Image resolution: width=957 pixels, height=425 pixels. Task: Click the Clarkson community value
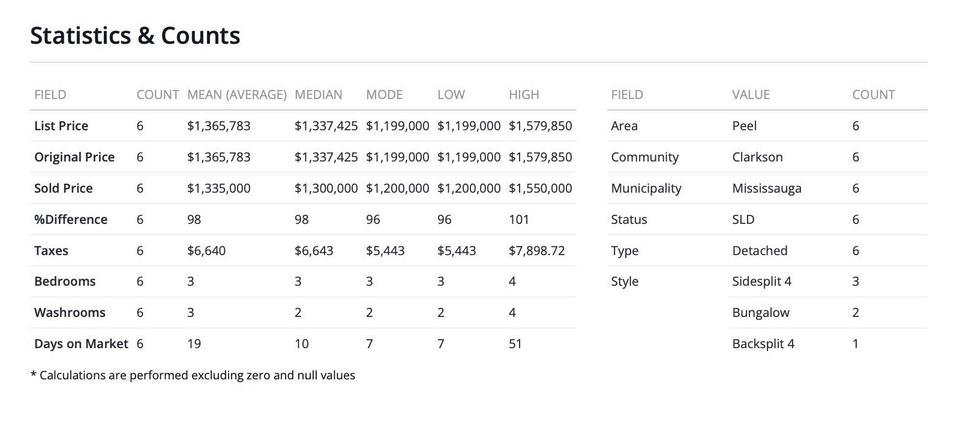click(x=757, y=157)
